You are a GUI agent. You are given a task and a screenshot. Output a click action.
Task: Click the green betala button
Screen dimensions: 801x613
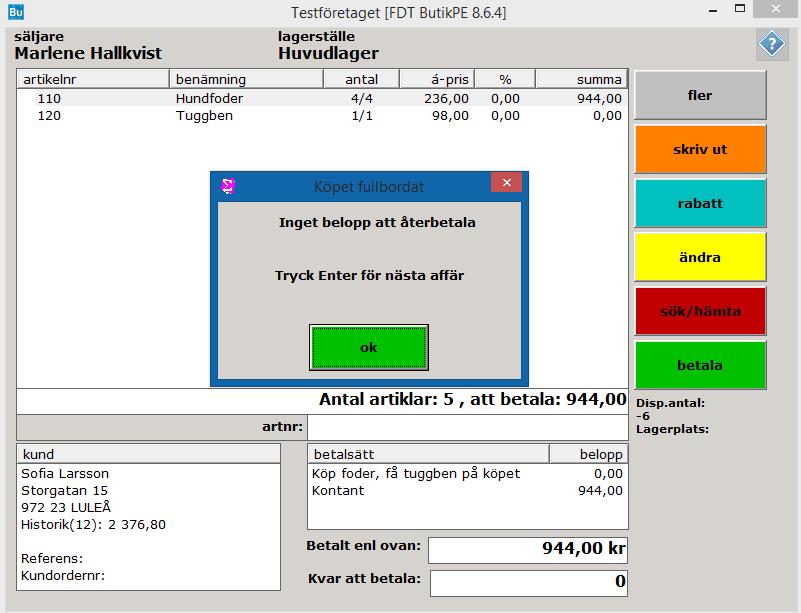(700, 365)
